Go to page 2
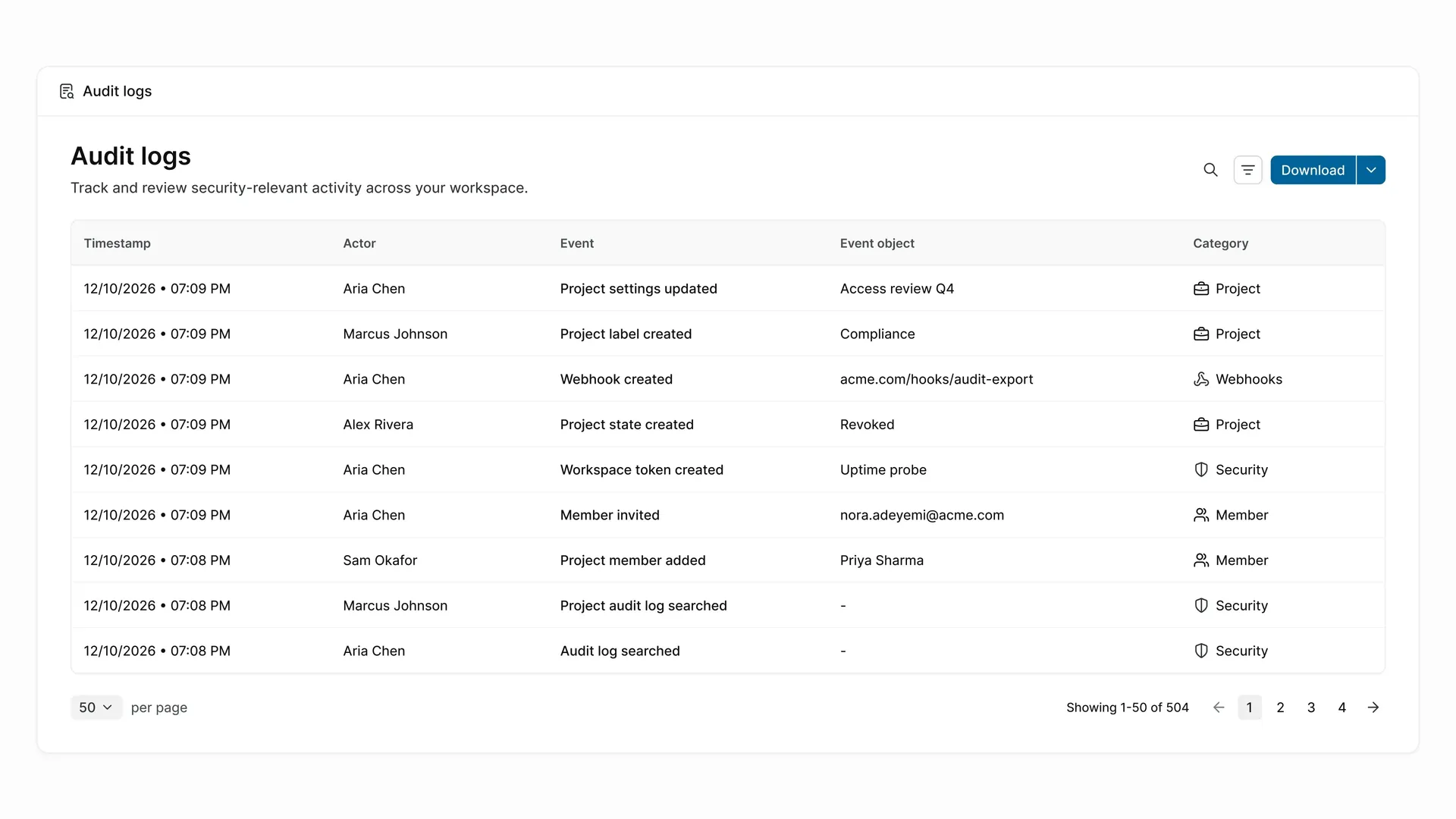 coord(1280,708)
